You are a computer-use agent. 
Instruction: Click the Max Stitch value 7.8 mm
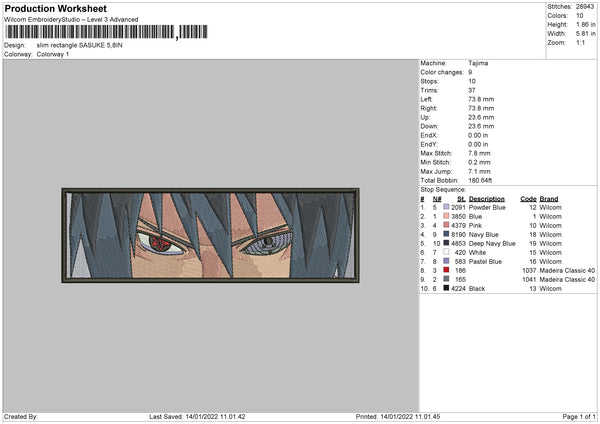click(x=479, y=153)
